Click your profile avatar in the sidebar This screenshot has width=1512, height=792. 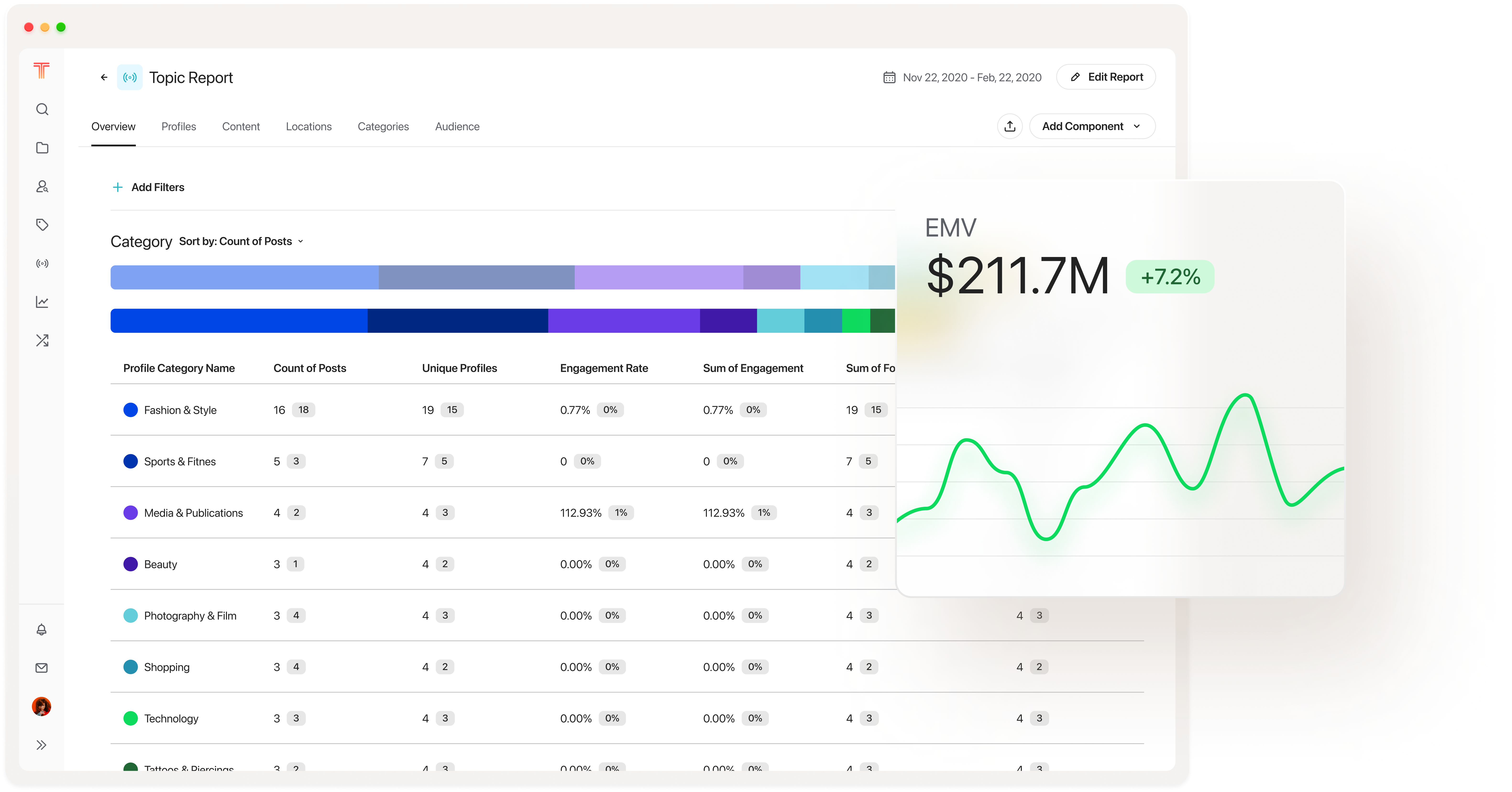pos(42,707)
